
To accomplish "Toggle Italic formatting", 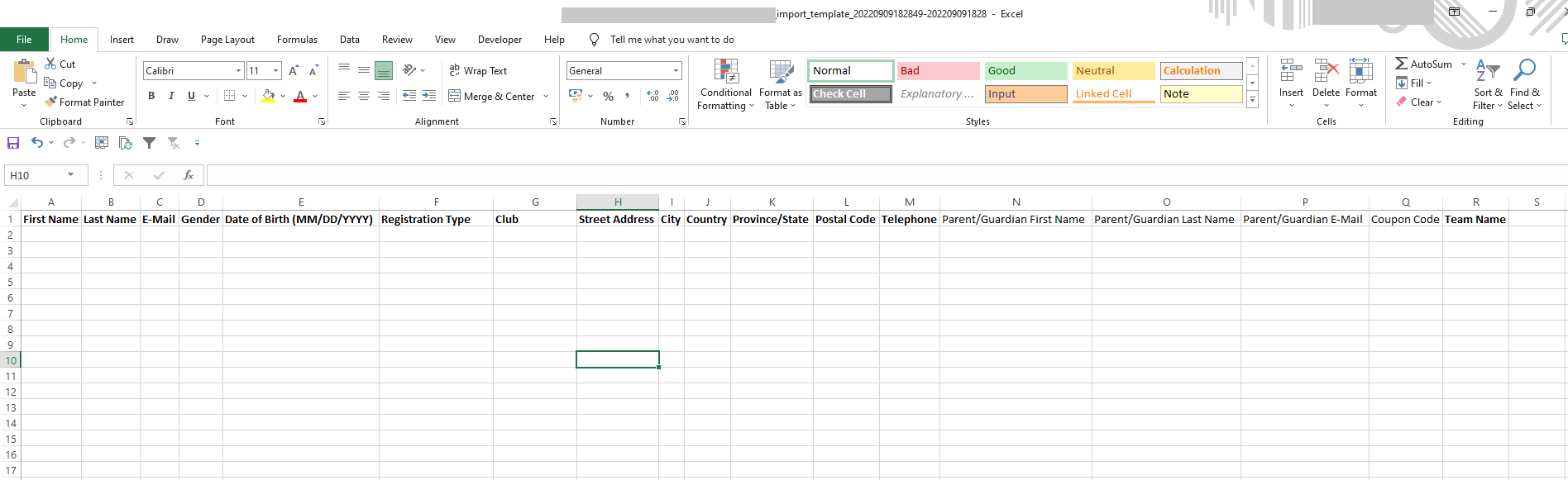I will coord(171,96).
